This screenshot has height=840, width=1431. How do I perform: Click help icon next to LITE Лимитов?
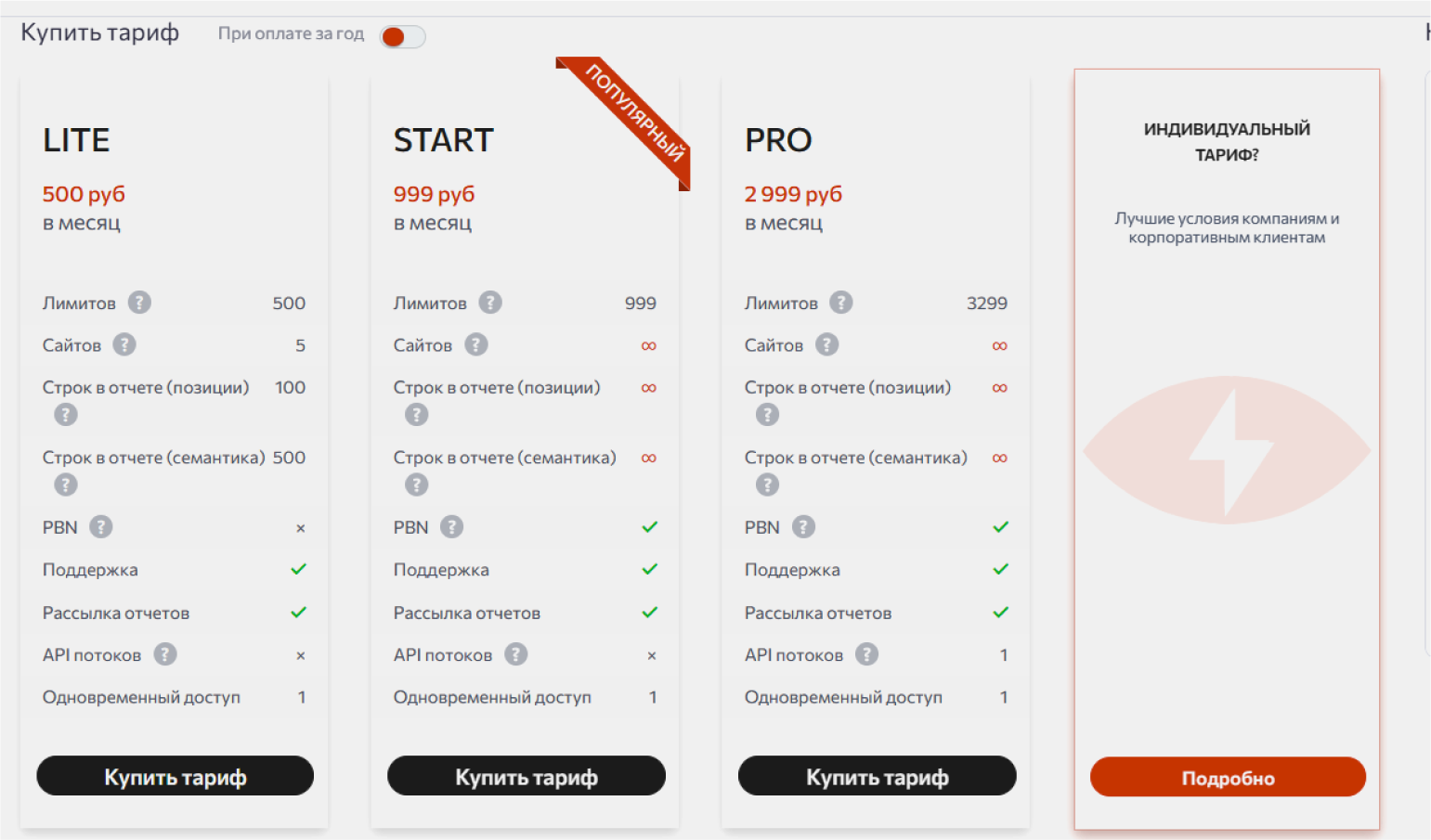pyautogui.click(x=139, y=303)
